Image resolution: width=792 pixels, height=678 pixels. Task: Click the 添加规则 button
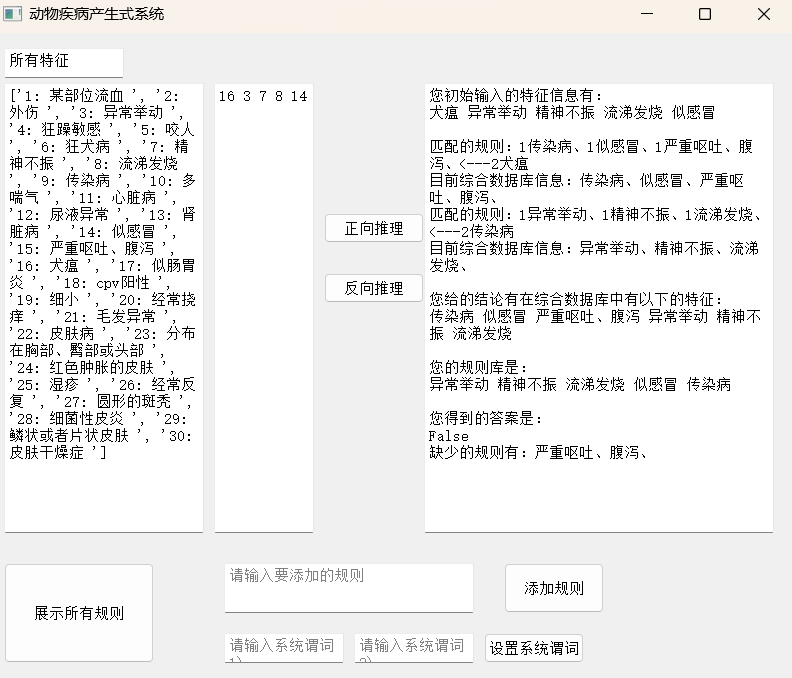554,588
